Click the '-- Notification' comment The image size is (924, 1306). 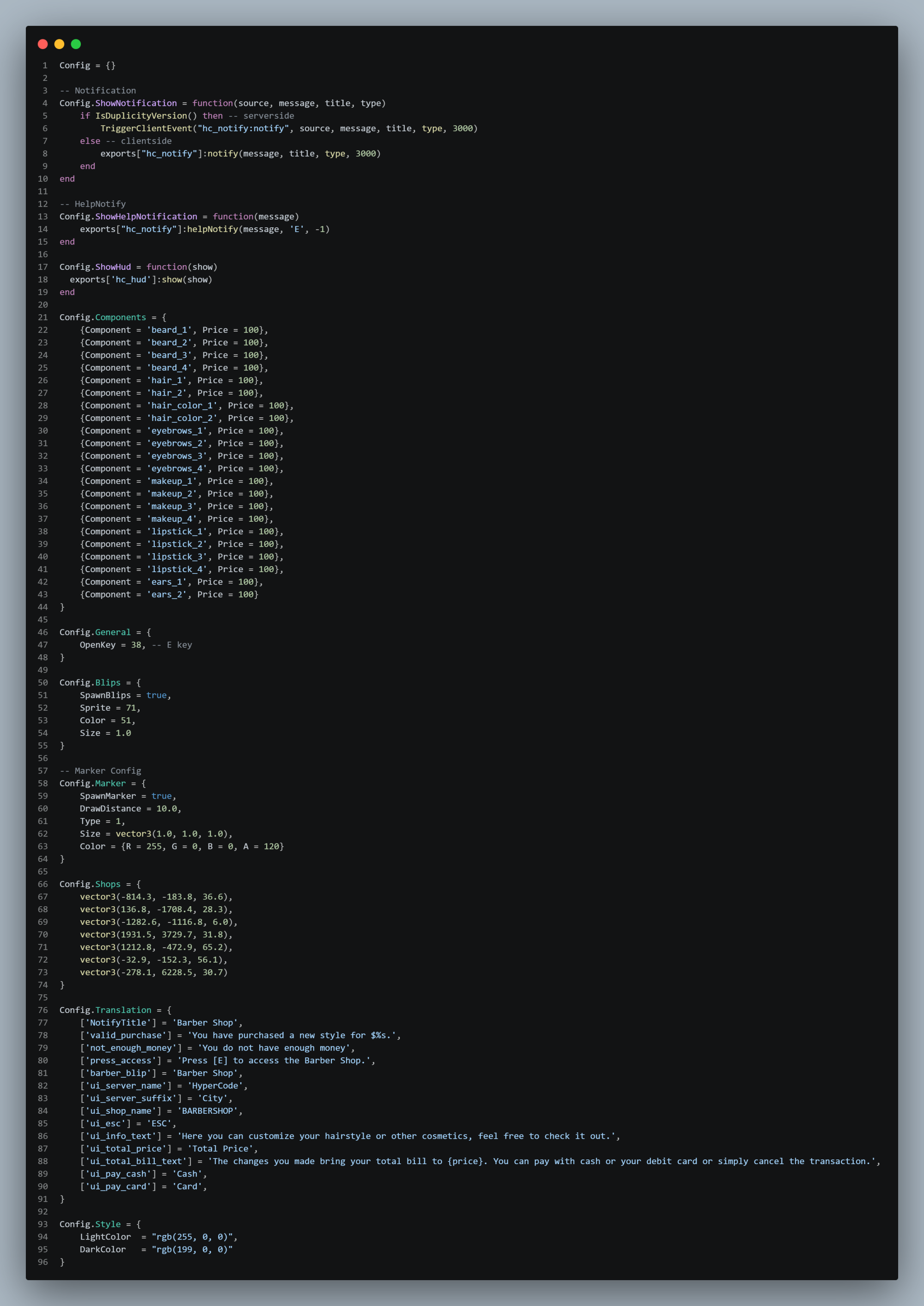[x=98, y=91]
